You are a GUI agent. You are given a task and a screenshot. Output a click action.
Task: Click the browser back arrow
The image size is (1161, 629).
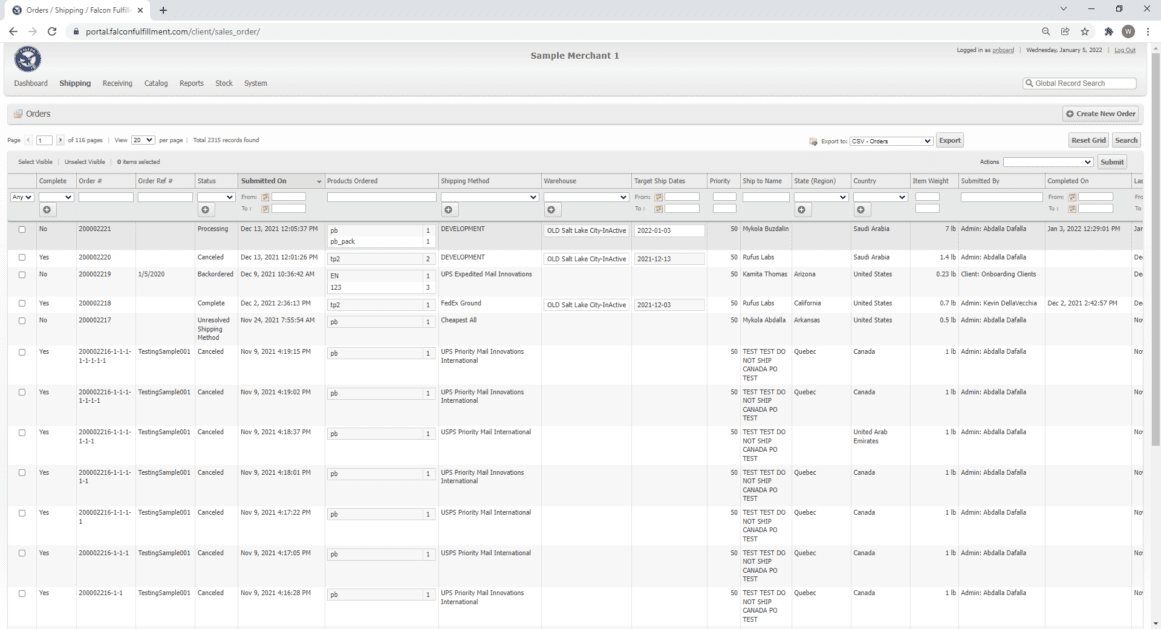pyautogui.click(x=13, y=32)
